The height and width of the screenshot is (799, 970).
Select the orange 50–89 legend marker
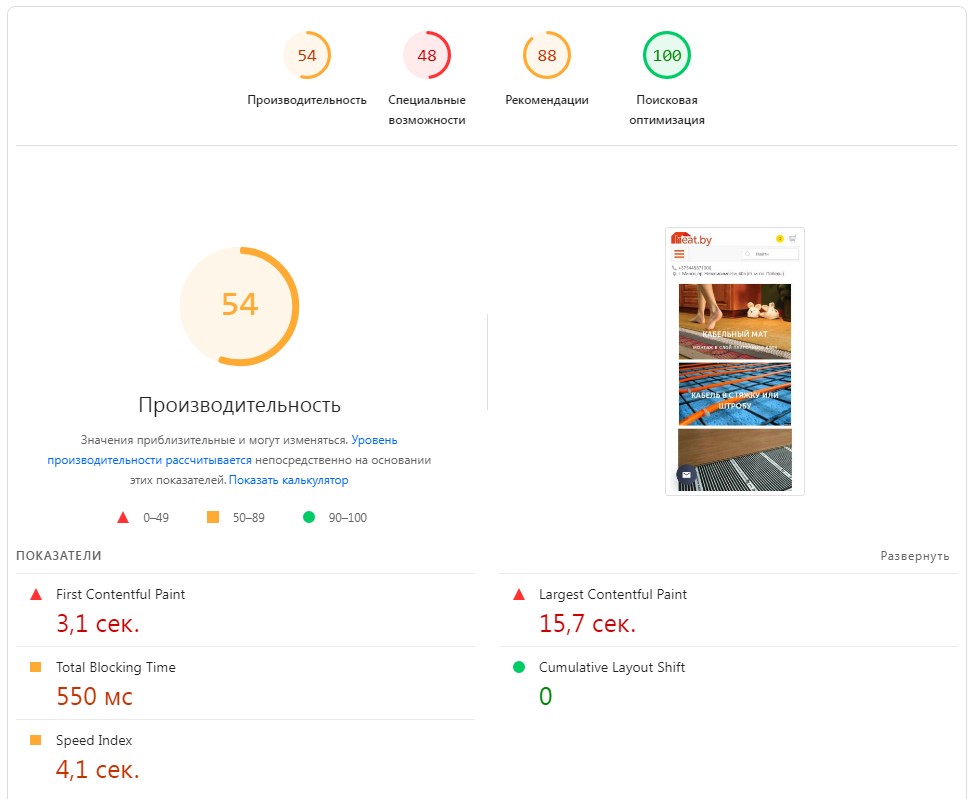pyautogui.click(x=213, y=517)
